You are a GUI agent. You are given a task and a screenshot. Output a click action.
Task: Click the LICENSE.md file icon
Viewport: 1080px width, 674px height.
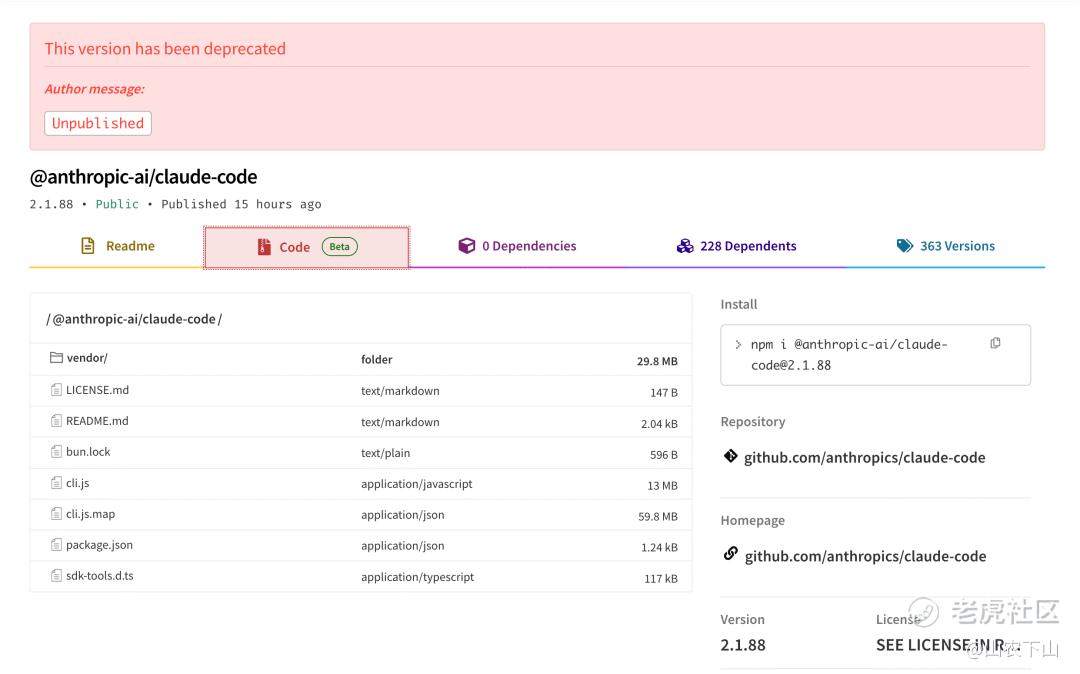coord(56,390)
